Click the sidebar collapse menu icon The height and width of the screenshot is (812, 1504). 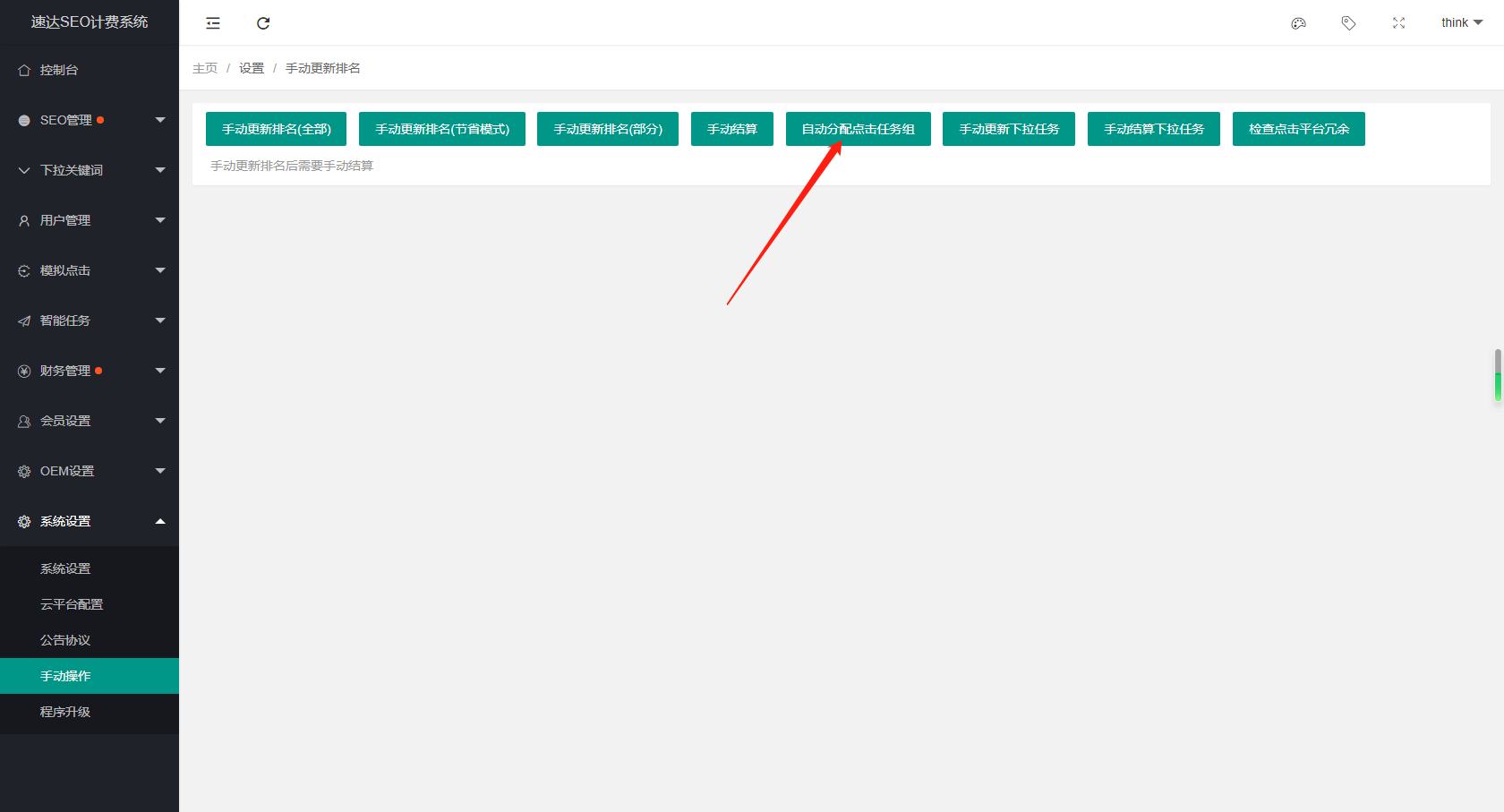(213, 23)
